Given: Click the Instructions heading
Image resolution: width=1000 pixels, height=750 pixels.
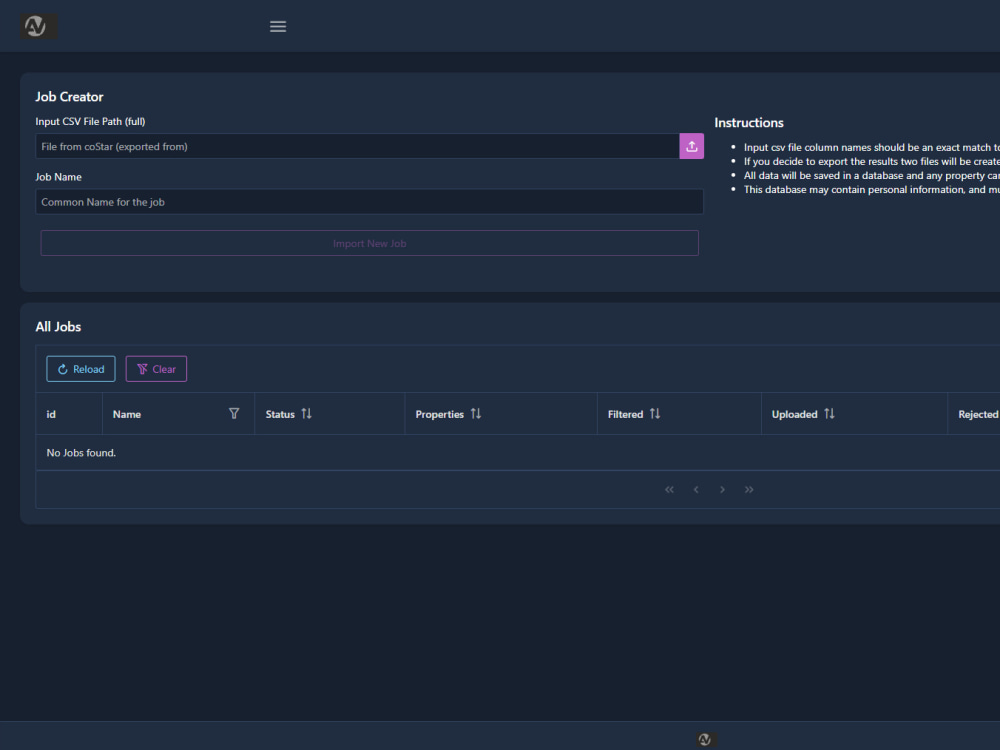Looking at the screenshot, I should 749,122.
